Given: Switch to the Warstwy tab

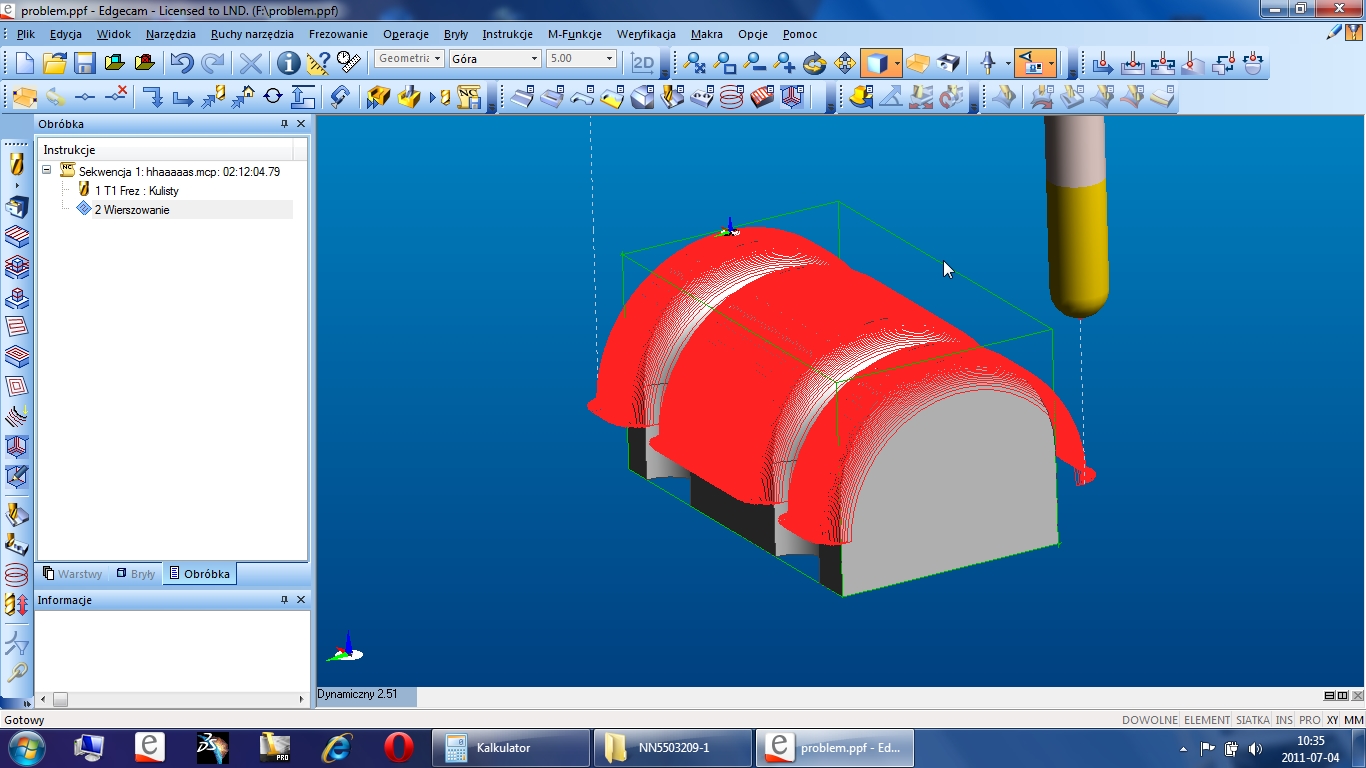Looking at the screenshot, I should (x=72, y=574).
